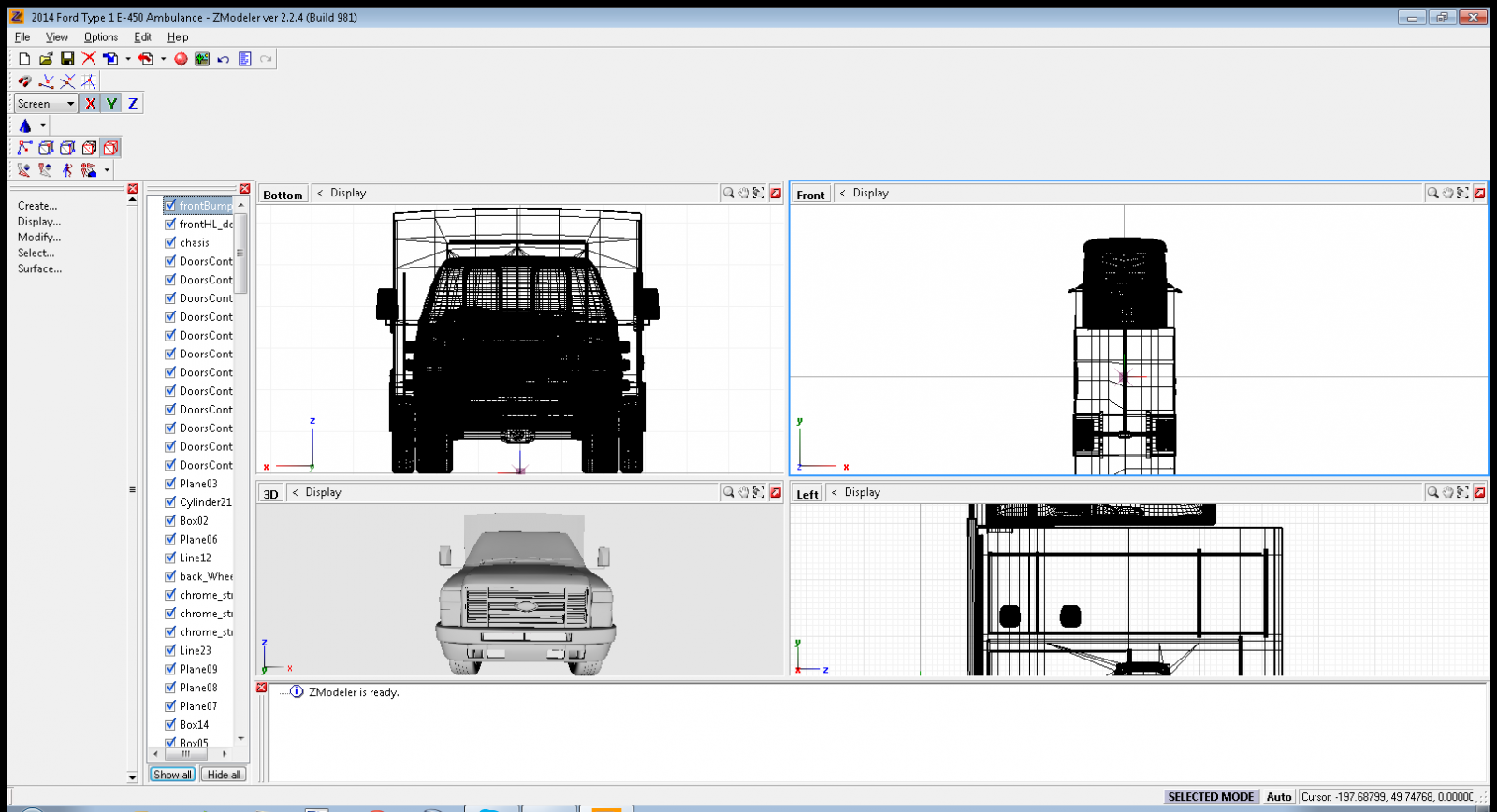This screenshot has width=1497, height=812.
Task: Toggle the Y axis lock
Action: click(111, 103)
